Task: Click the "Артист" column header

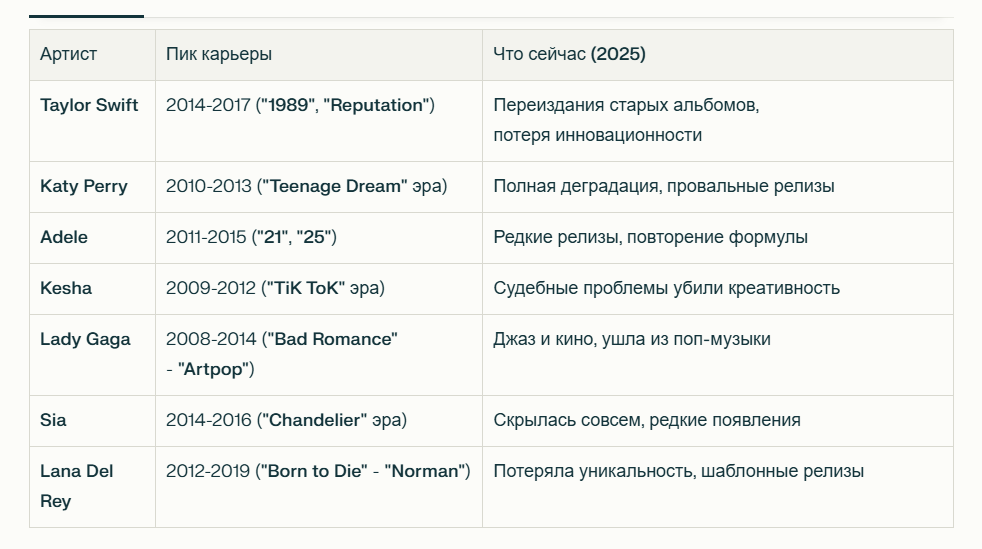Action: 69,54
